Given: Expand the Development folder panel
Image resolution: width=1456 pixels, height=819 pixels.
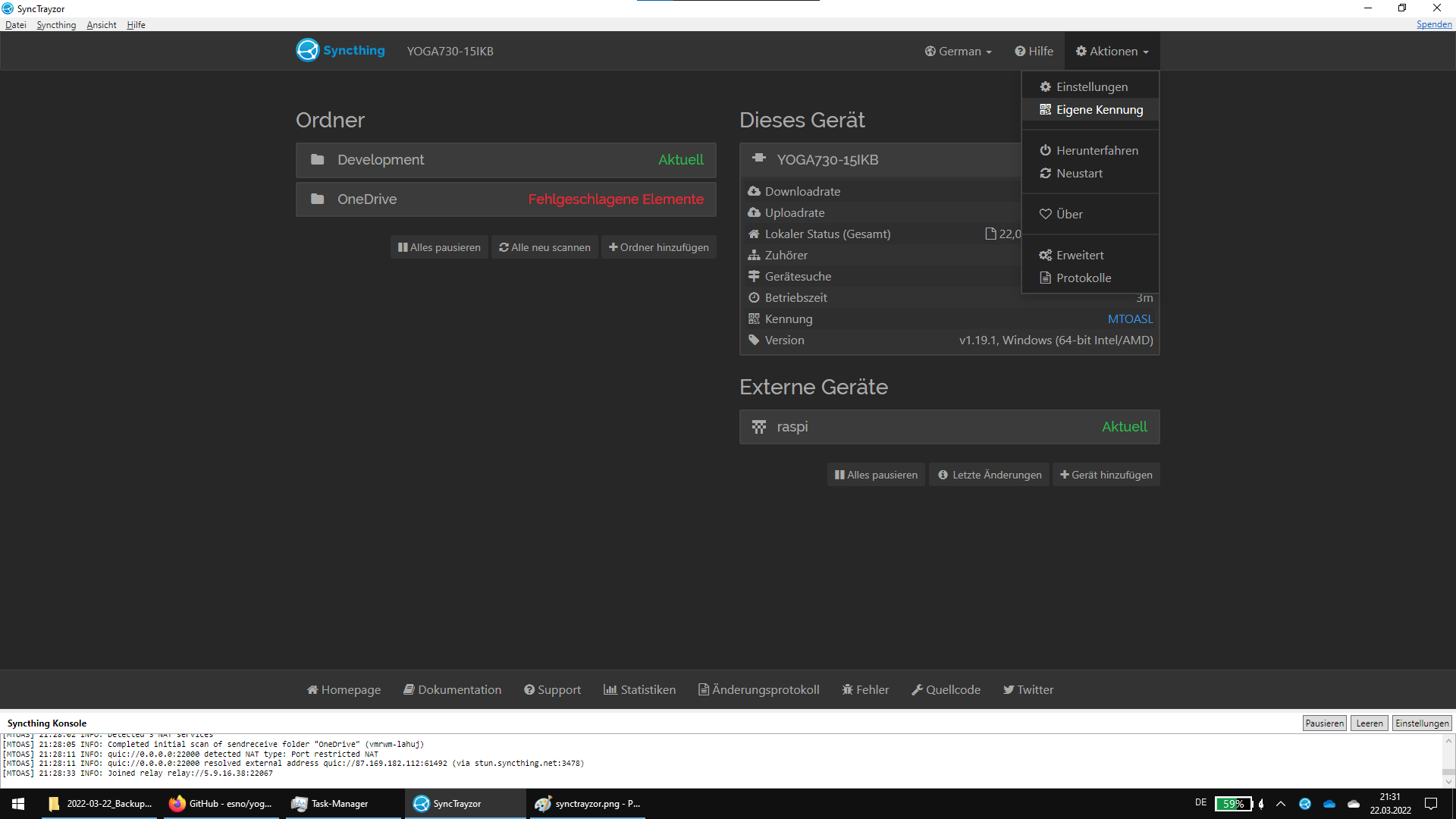Looking at the screenshot, I should pos(506,160).
